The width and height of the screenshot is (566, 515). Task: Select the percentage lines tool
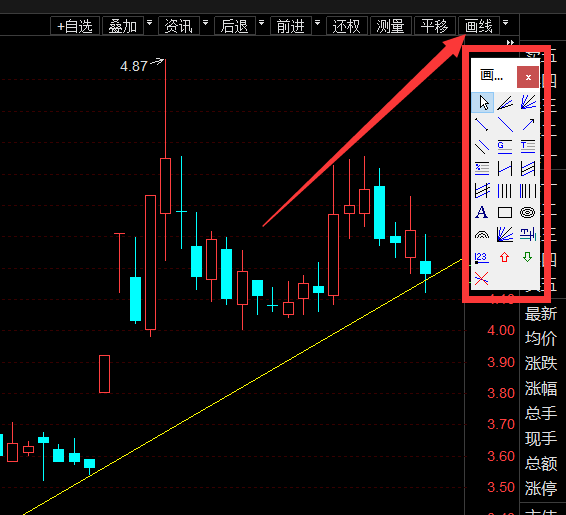(482, 169)
